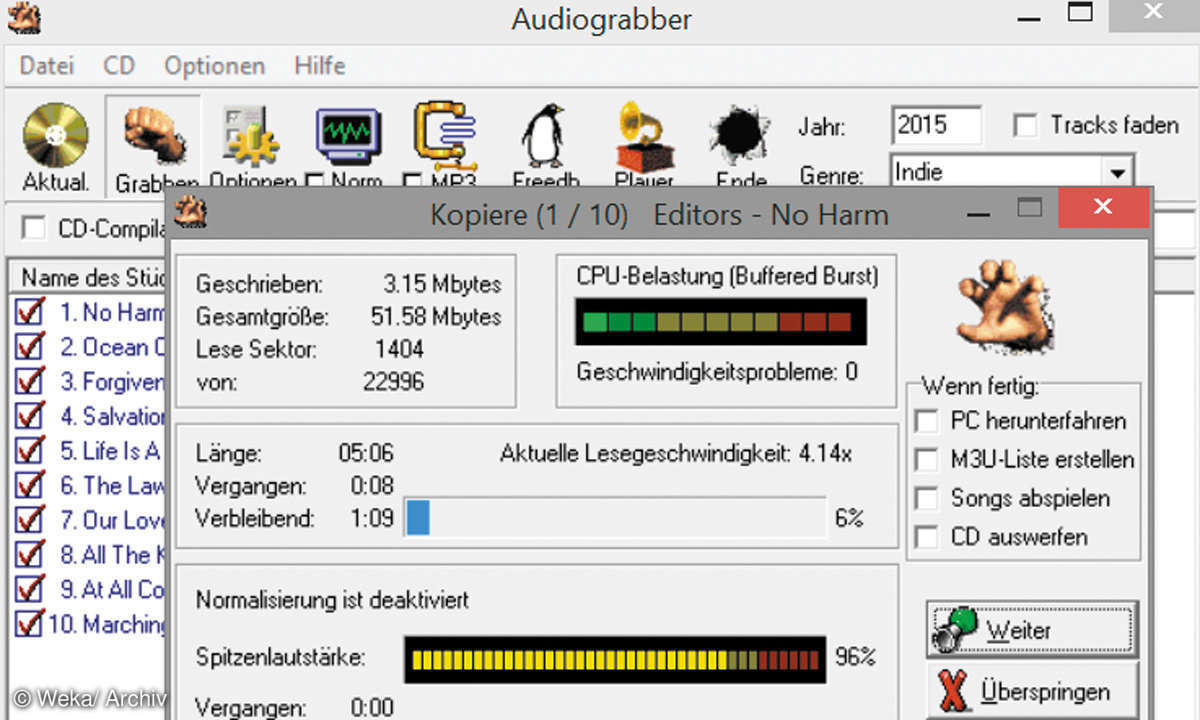Click the Audiograbber title bar app icon
This screenshot has width=1200, height=720.
coord(22,16)
